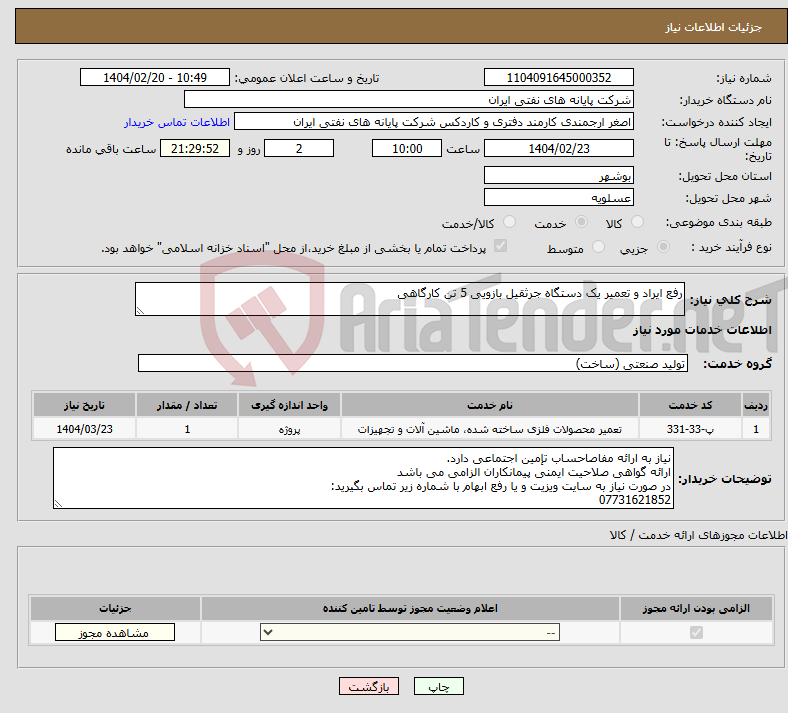Image resolution: width=788 pixels, height=713 pixels.
Task: Click the نام خدمت column header
Action: pos(489,405)
